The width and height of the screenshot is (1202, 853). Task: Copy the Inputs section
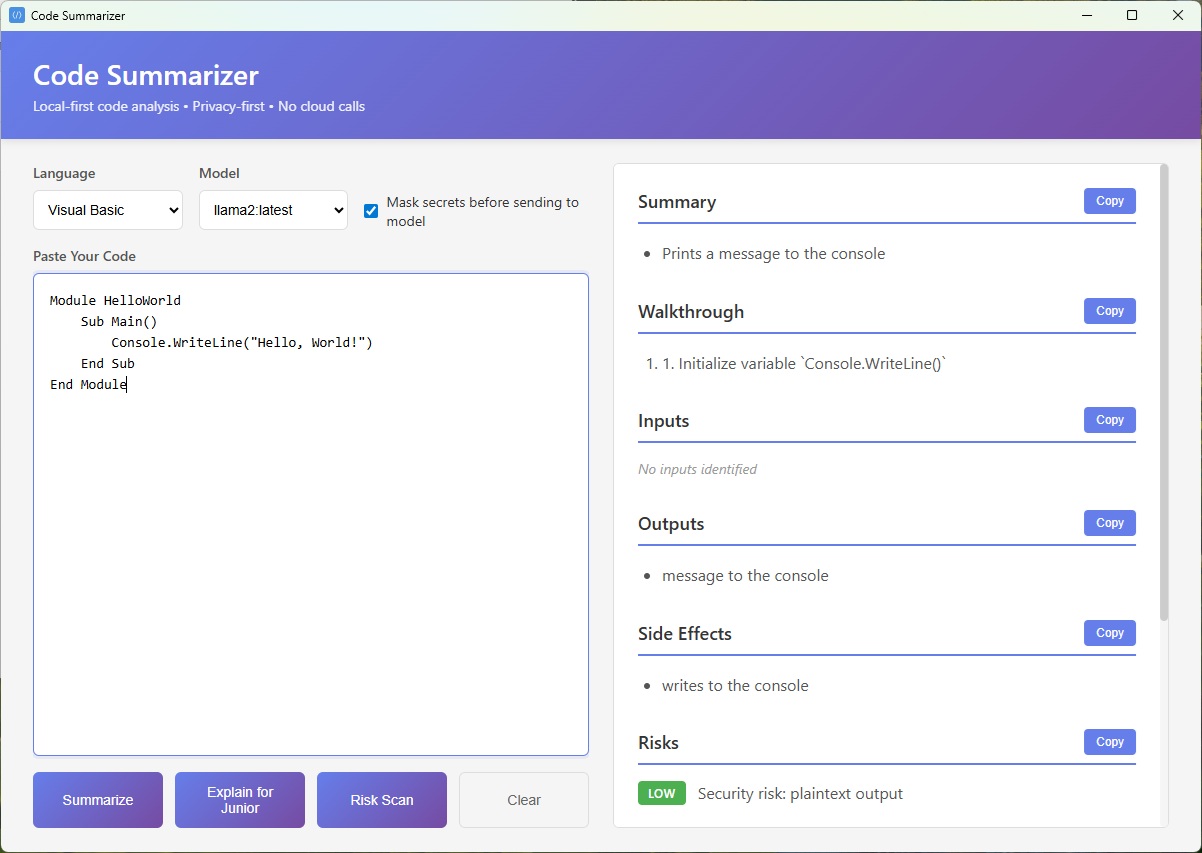click(1110, 420)
